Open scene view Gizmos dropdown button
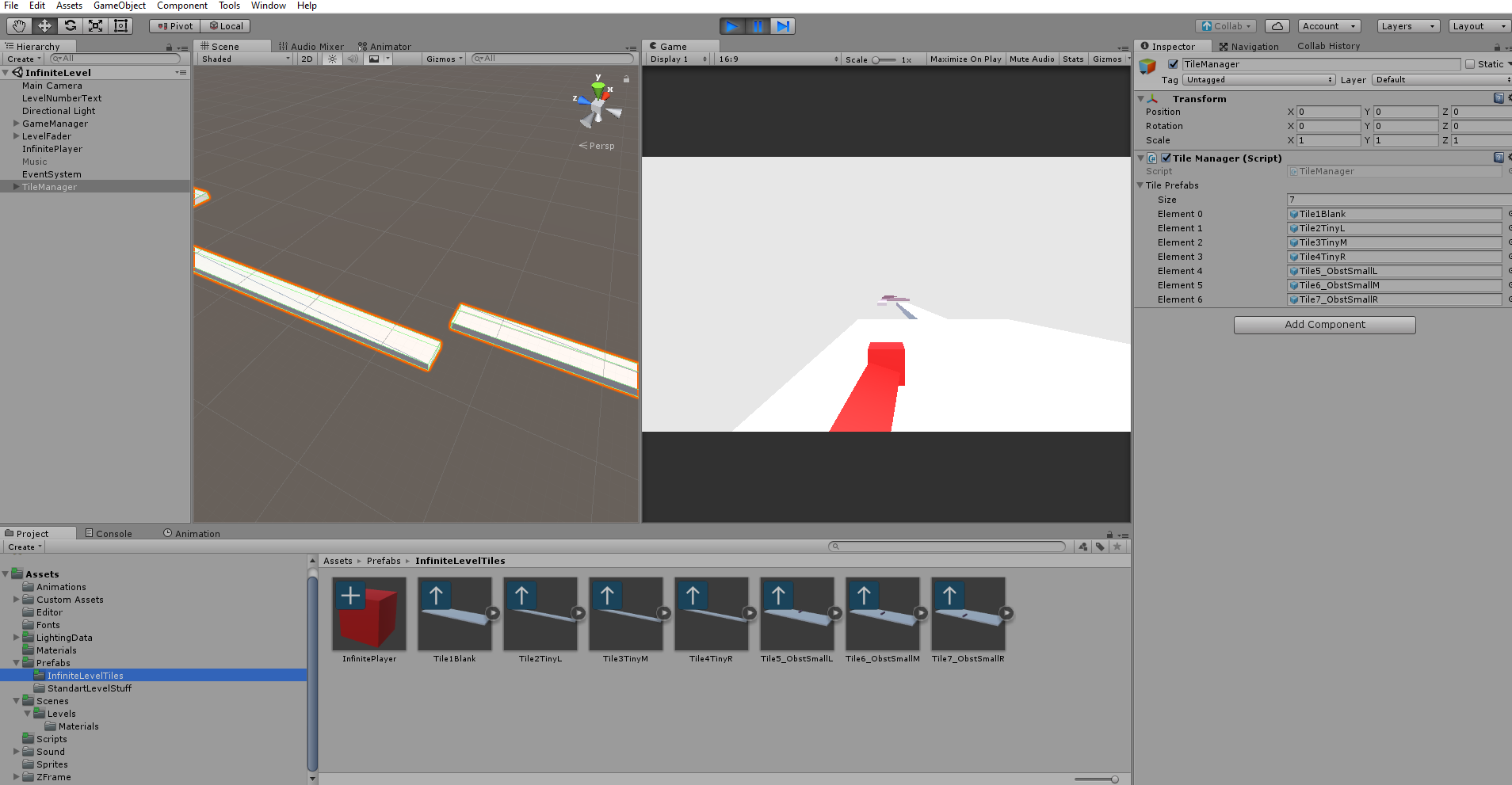 click(x=445, y=59)
